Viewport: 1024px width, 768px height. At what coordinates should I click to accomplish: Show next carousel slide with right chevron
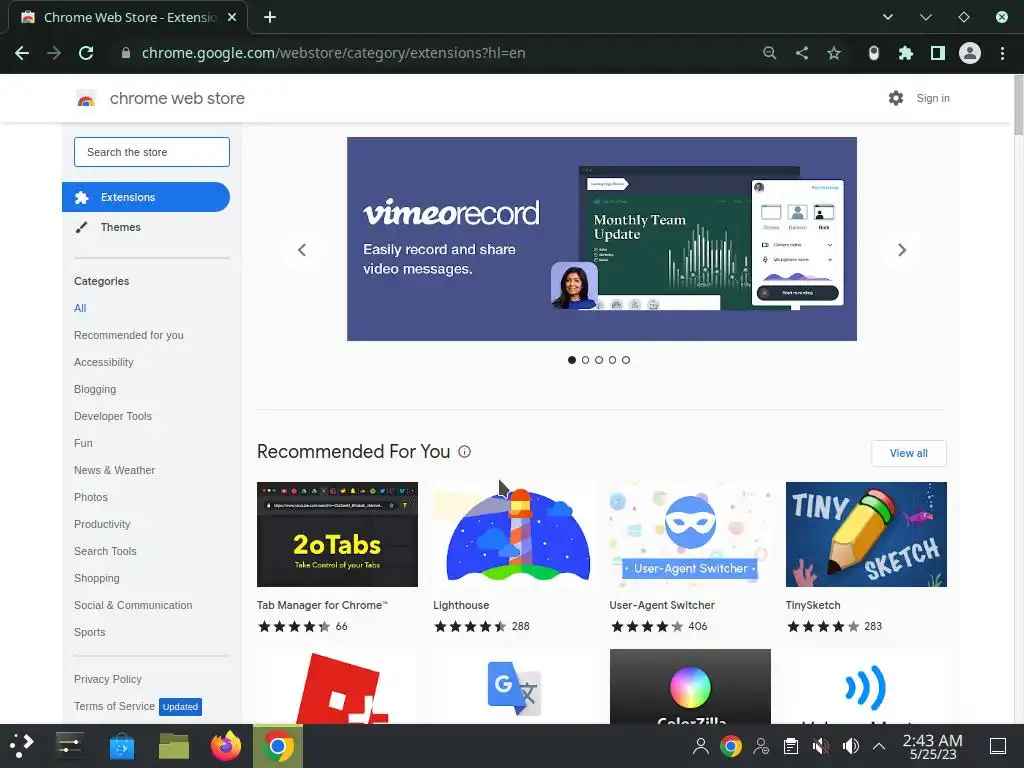pyautogui.click(x=902, y=249)
